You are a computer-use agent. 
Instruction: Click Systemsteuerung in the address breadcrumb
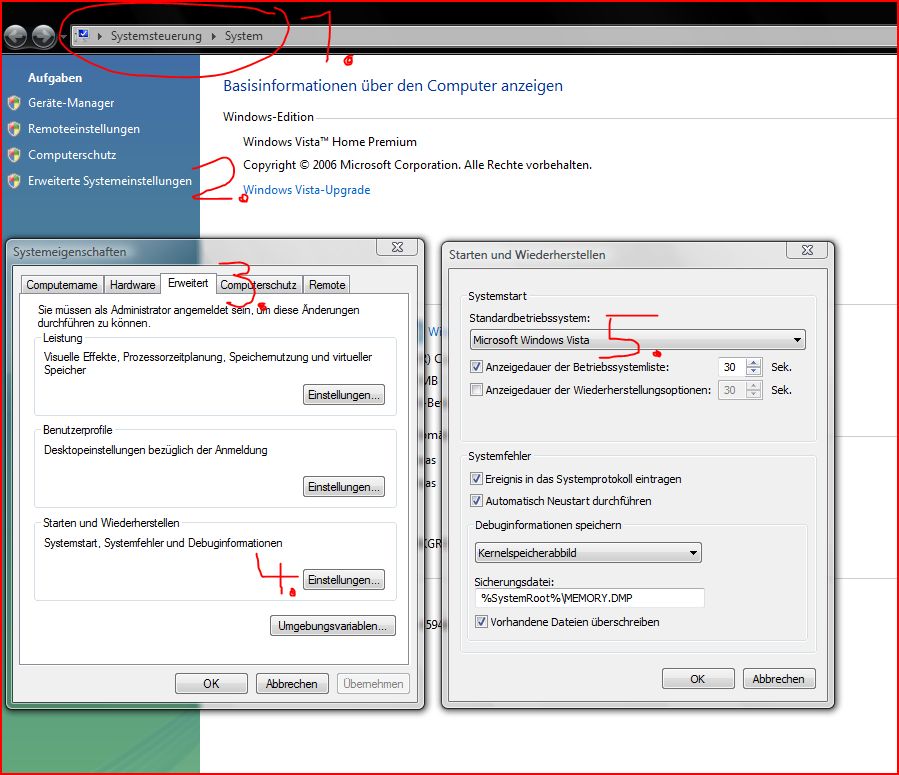[x=156, y=36]
